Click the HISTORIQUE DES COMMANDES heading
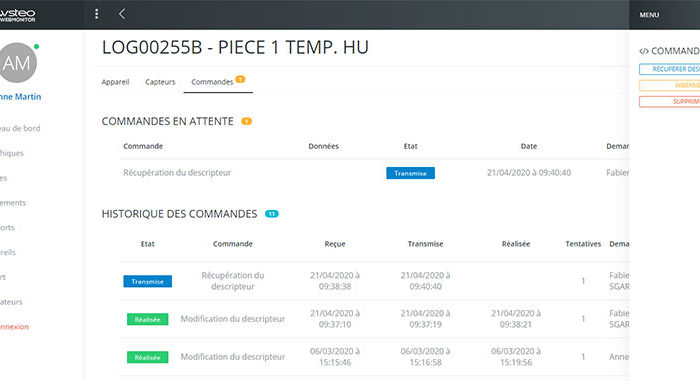The image size is (700, 381). coord(179,214)
